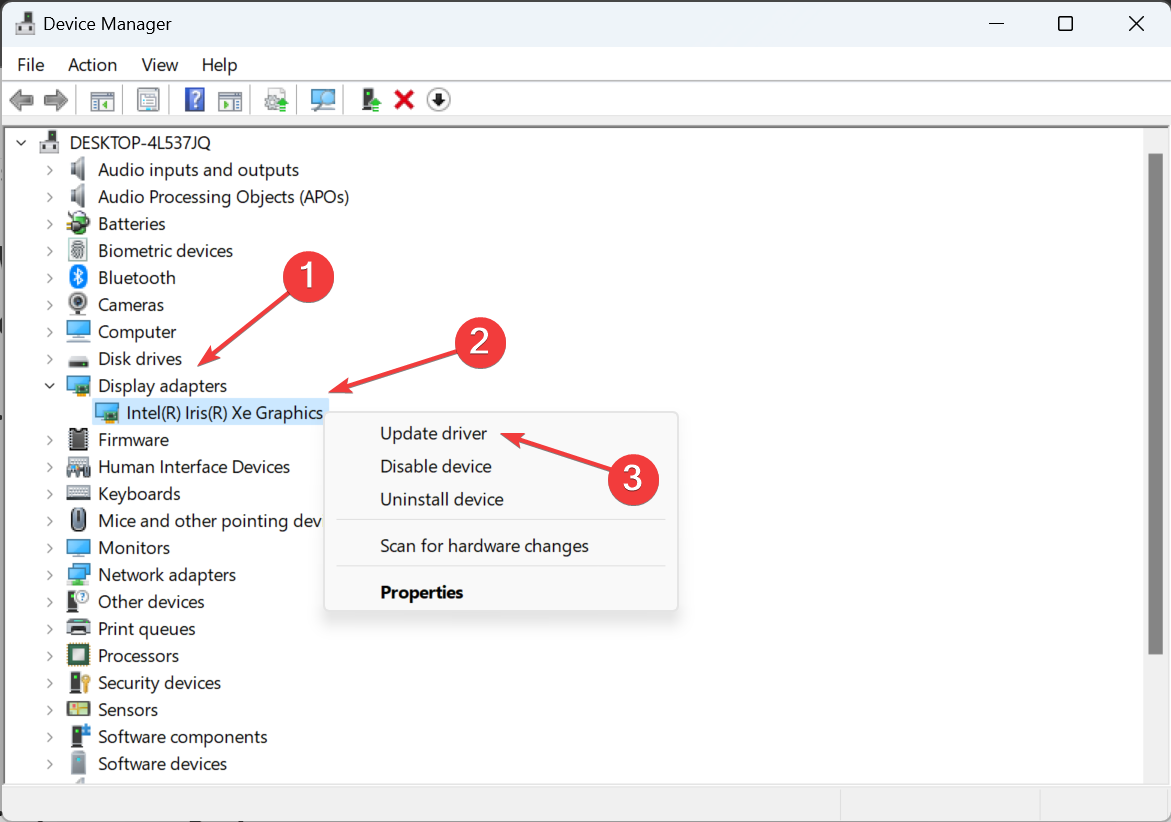Select Mice and other pointing devices label

(210, 520)
